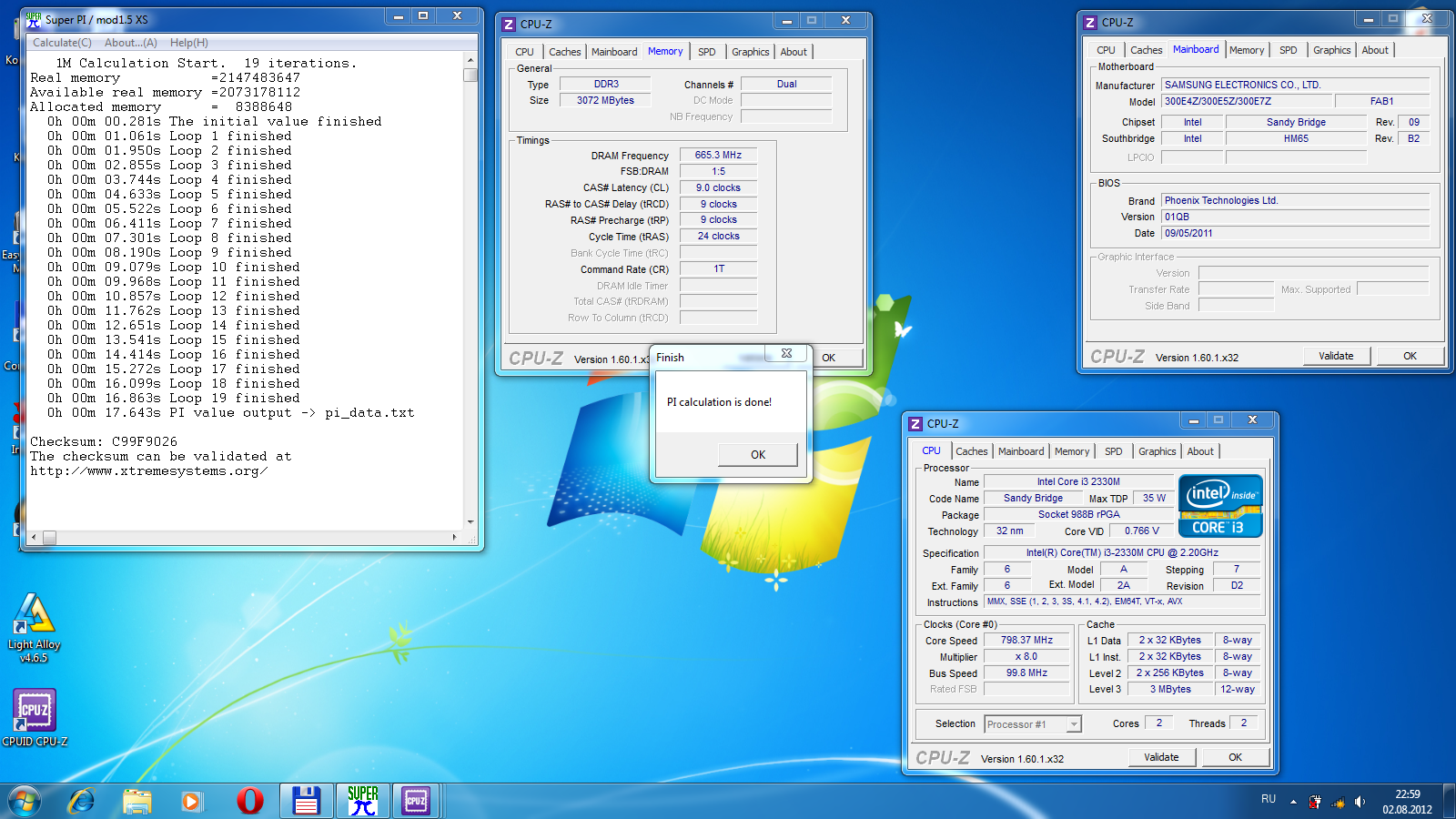Click the BIOS Date 09/05/2011 field
The height and width of the screenshot is (819, 1456).
tap(1295, 233)
